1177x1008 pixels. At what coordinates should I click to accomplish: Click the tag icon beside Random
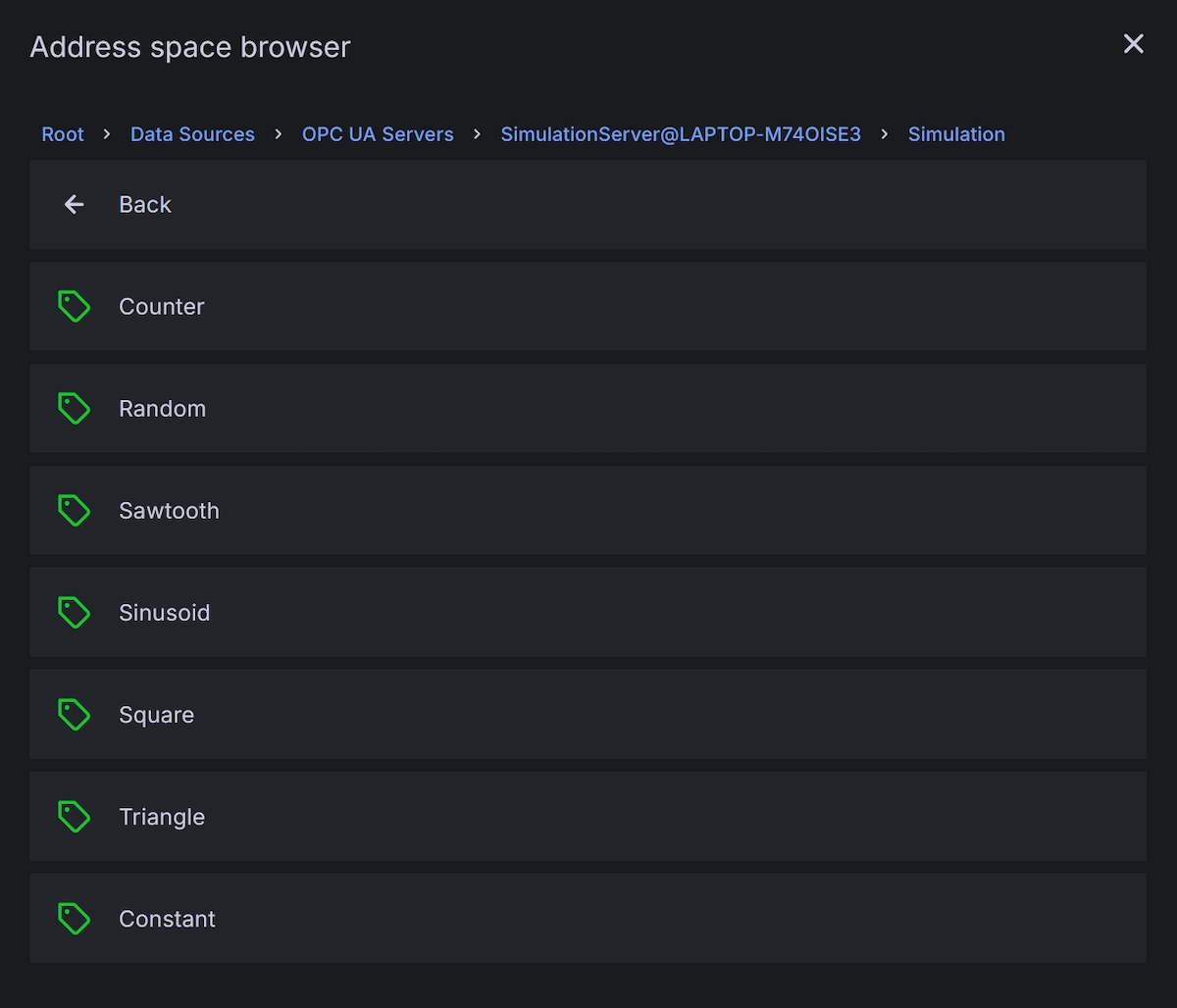coord(75,408)
